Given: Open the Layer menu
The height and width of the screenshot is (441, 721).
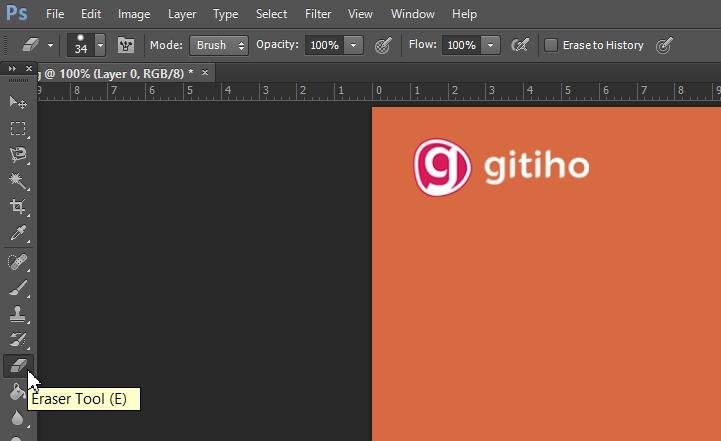Looking at the screenshot, I should click(182, 14).
